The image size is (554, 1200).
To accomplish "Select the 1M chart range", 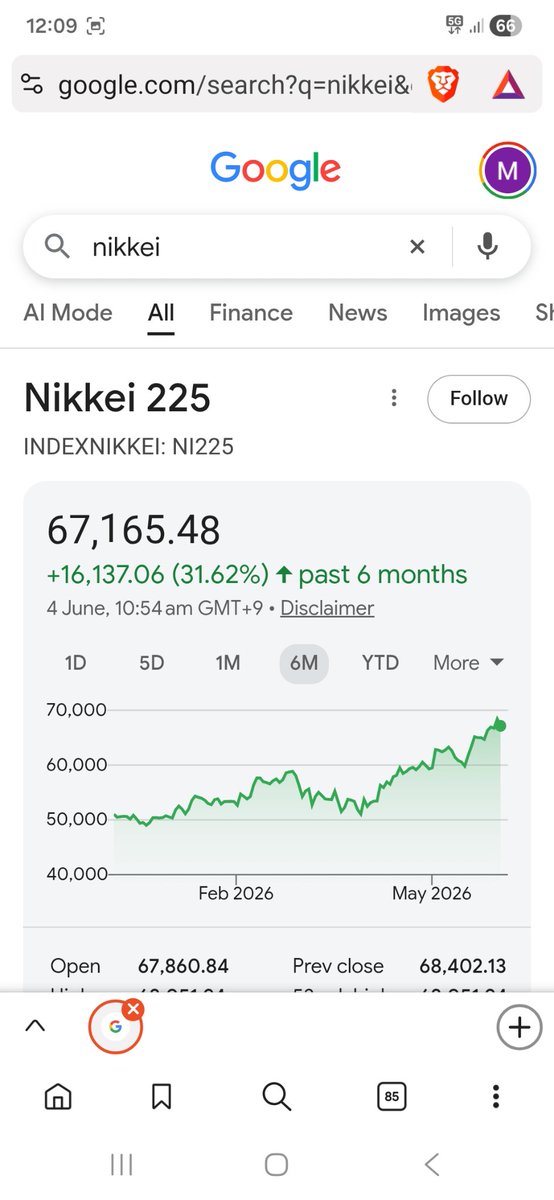I will (x=228, y=663).
